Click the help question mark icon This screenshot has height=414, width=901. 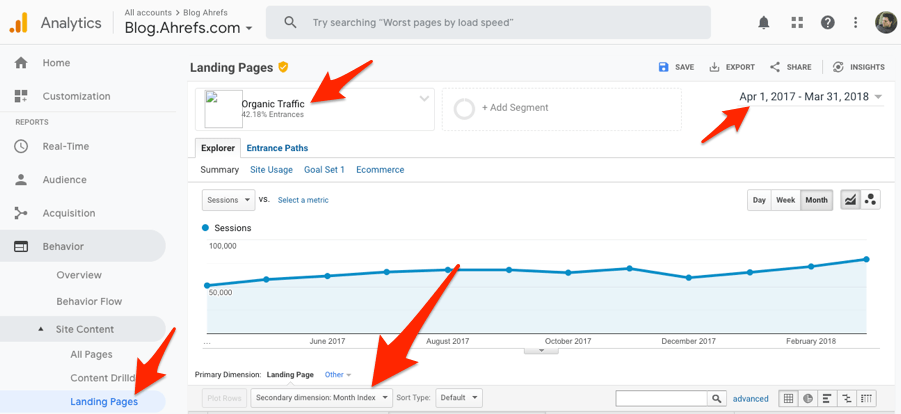827,22
